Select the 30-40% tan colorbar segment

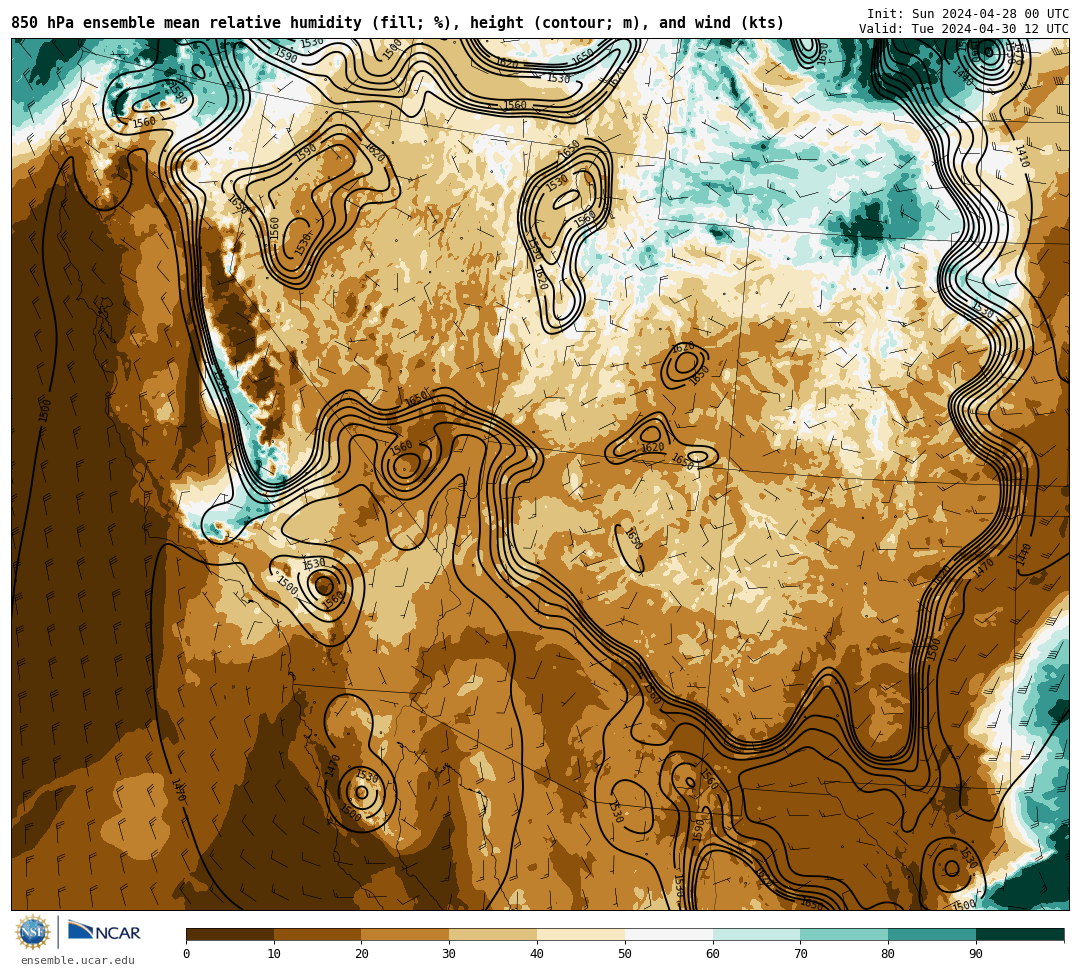pos(493,934)
